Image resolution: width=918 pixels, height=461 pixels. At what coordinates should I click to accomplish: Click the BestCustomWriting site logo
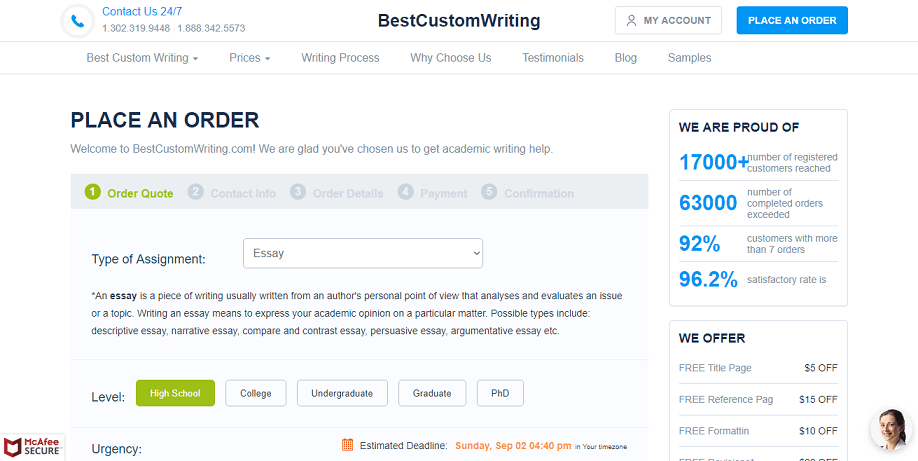point(459,21)
